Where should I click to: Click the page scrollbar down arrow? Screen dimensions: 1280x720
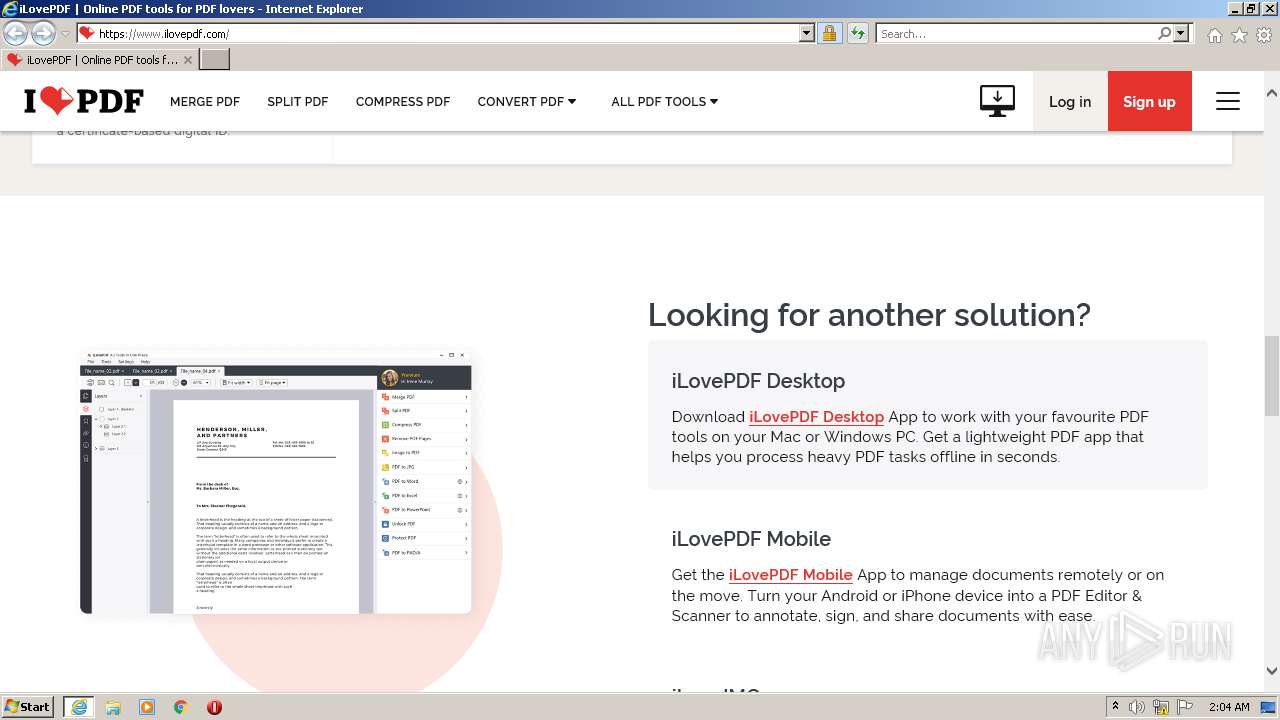[x=1272, y=671]
